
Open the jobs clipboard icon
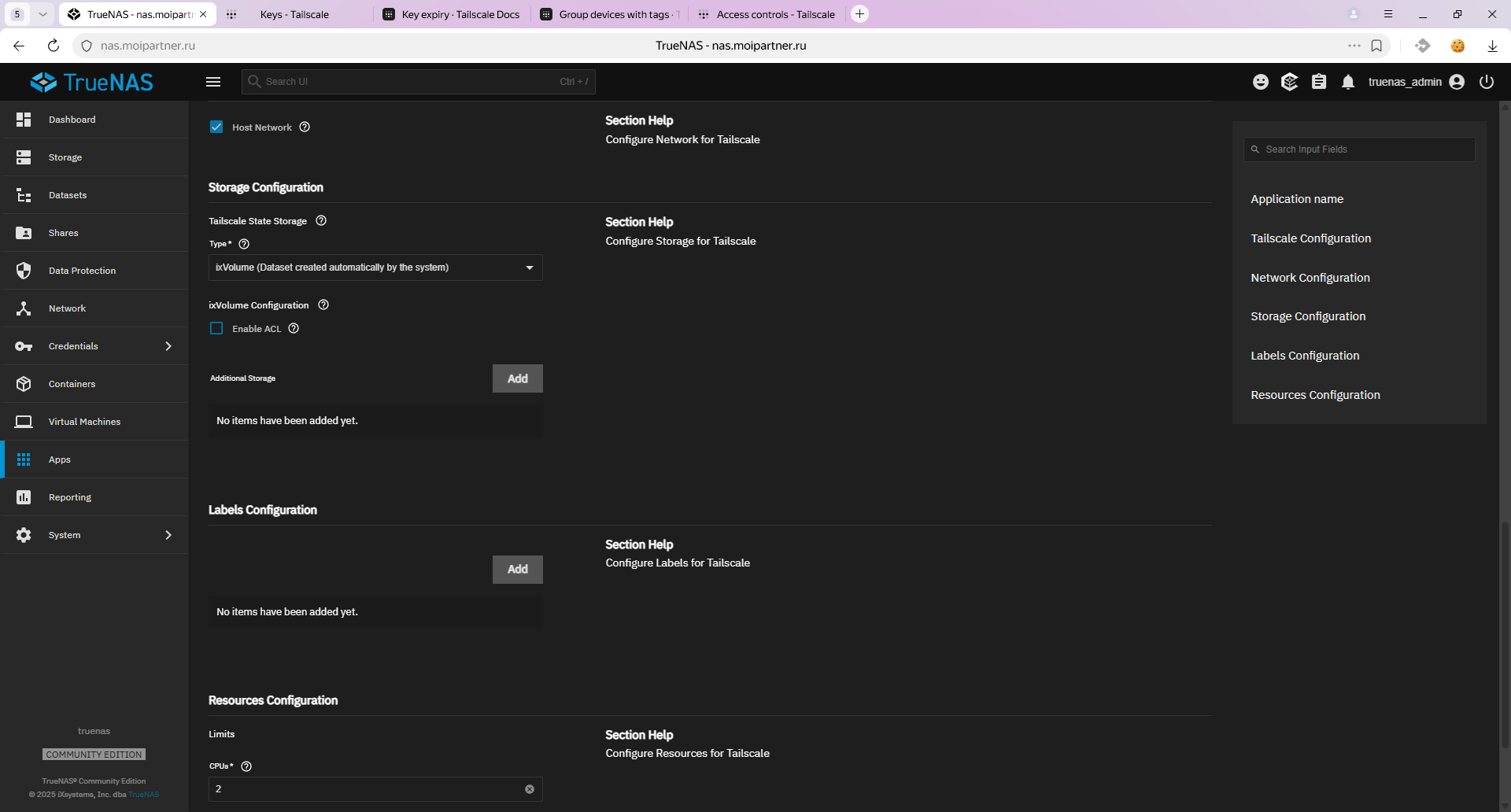click(x=1319, y=82)
